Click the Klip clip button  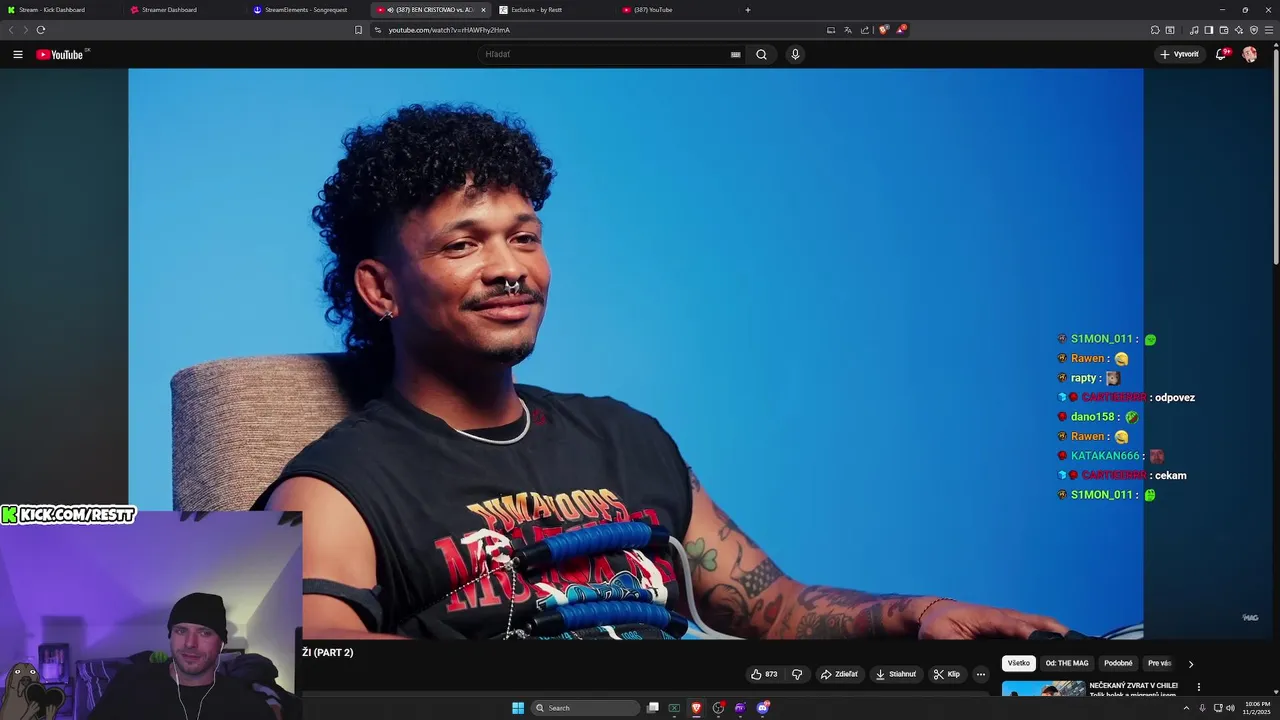[947, 674]
